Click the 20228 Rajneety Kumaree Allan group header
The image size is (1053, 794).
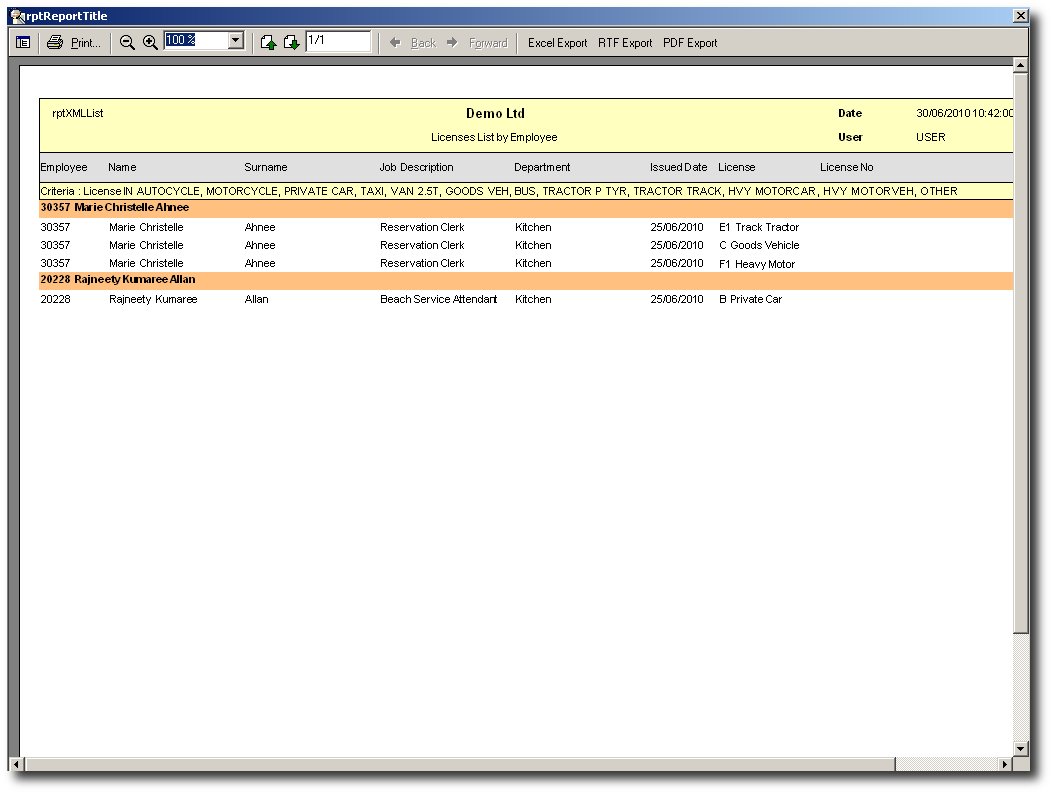[x=118, y=280]
